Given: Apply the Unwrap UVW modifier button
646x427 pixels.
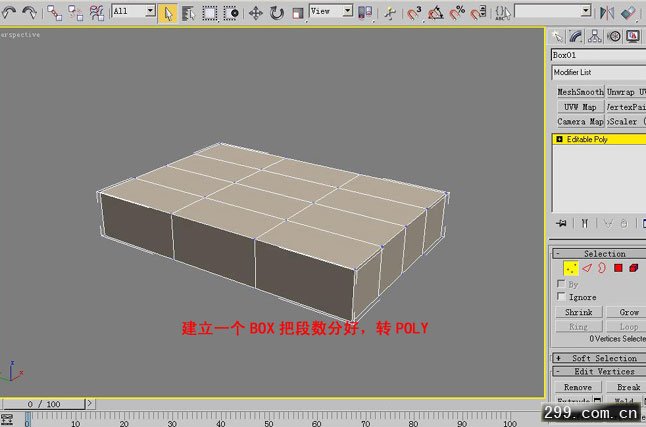Looking at the screenshot, I should [626, 92].
